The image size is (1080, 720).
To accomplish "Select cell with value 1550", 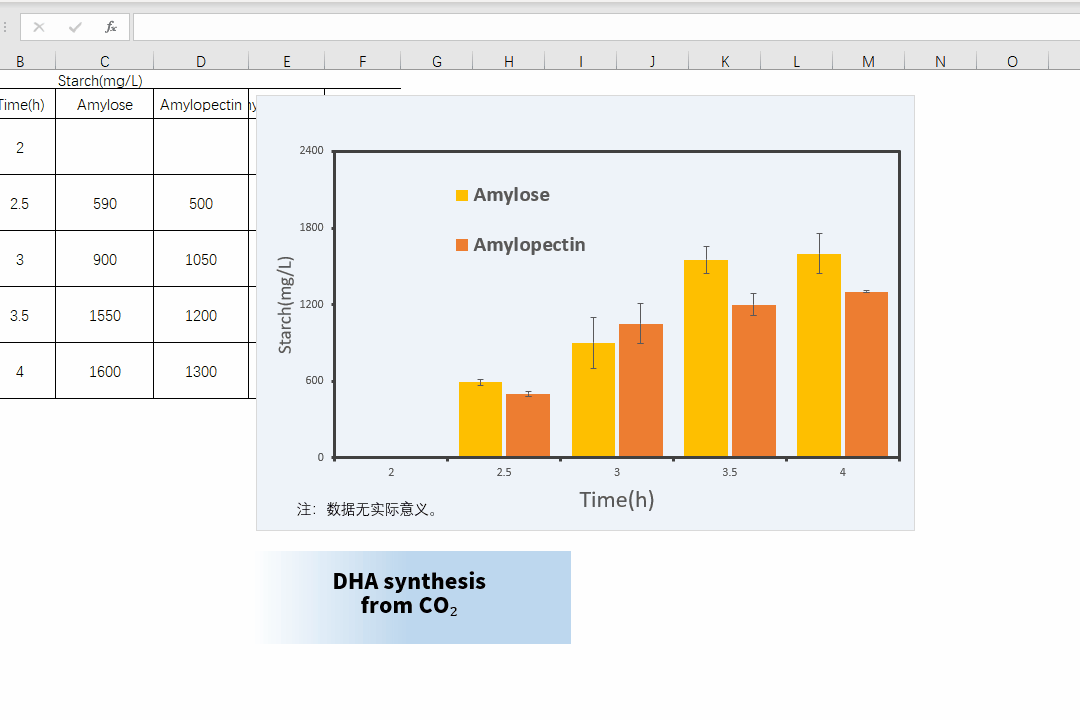I will coord(105,316).
